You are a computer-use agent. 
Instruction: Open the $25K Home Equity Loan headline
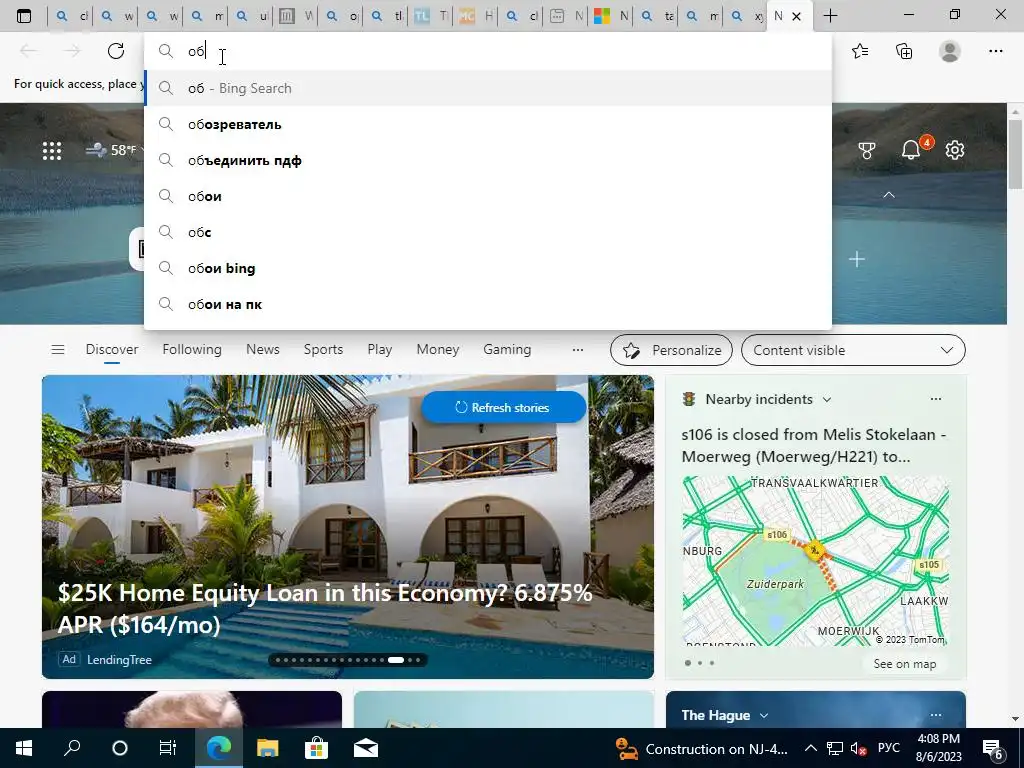(325, 609)
